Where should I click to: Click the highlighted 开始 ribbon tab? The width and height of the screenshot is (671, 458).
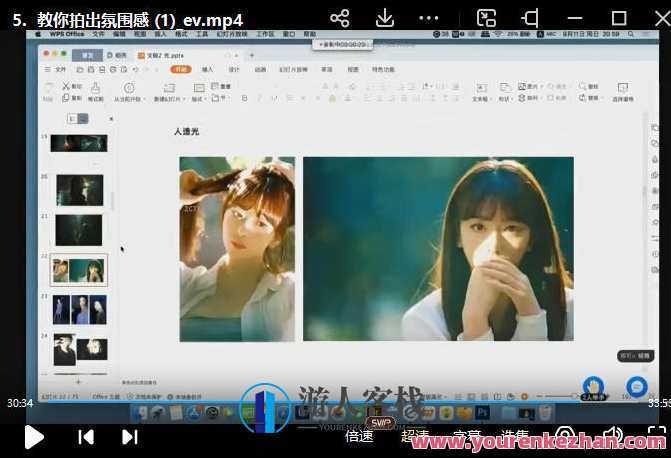point(180,70)
